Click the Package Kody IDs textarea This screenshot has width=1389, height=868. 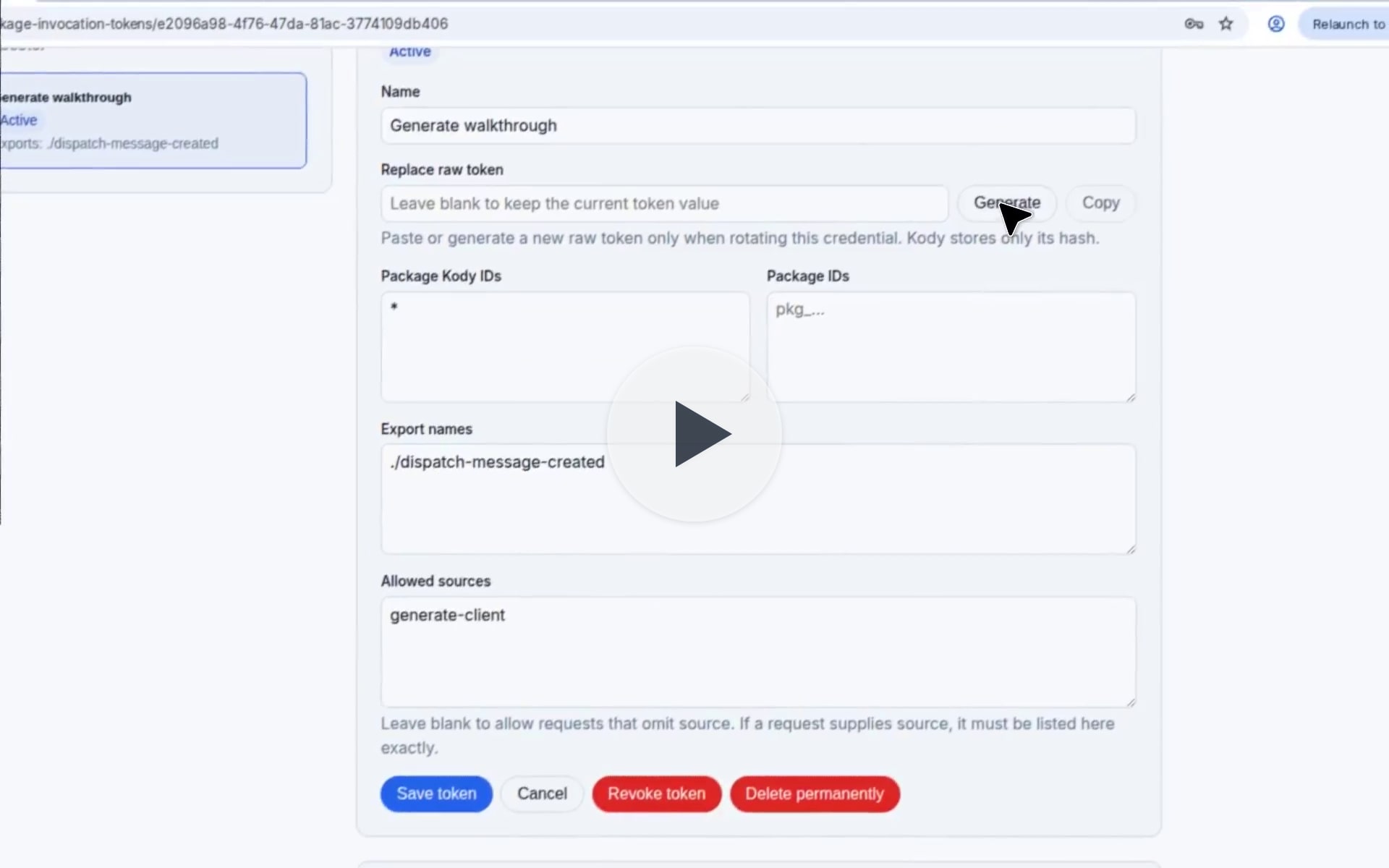[565, 346]
